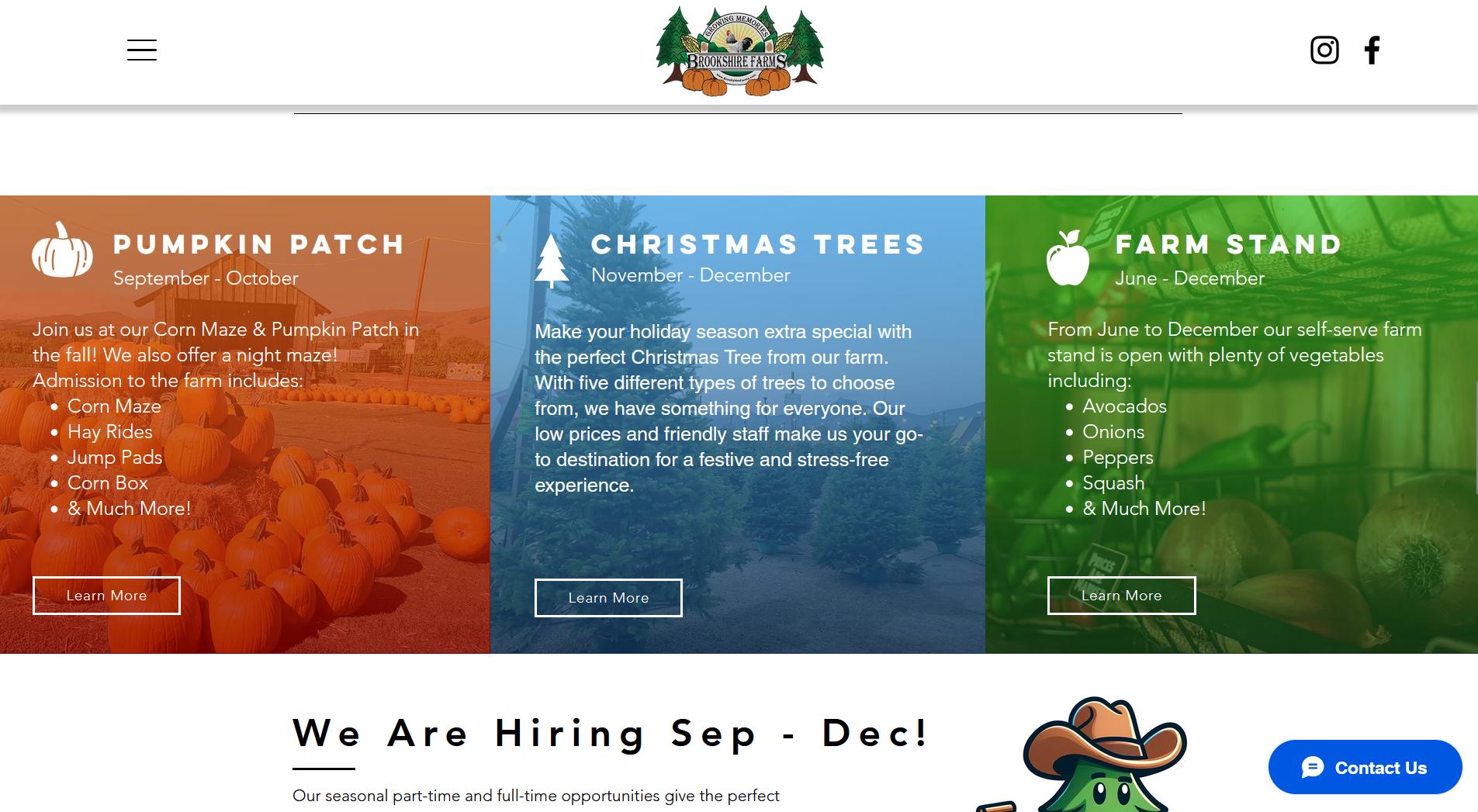The height and width of the screenshot is (812, 1478).
Task: Click the white Christmas tree icon
Action: click(552, 261)
